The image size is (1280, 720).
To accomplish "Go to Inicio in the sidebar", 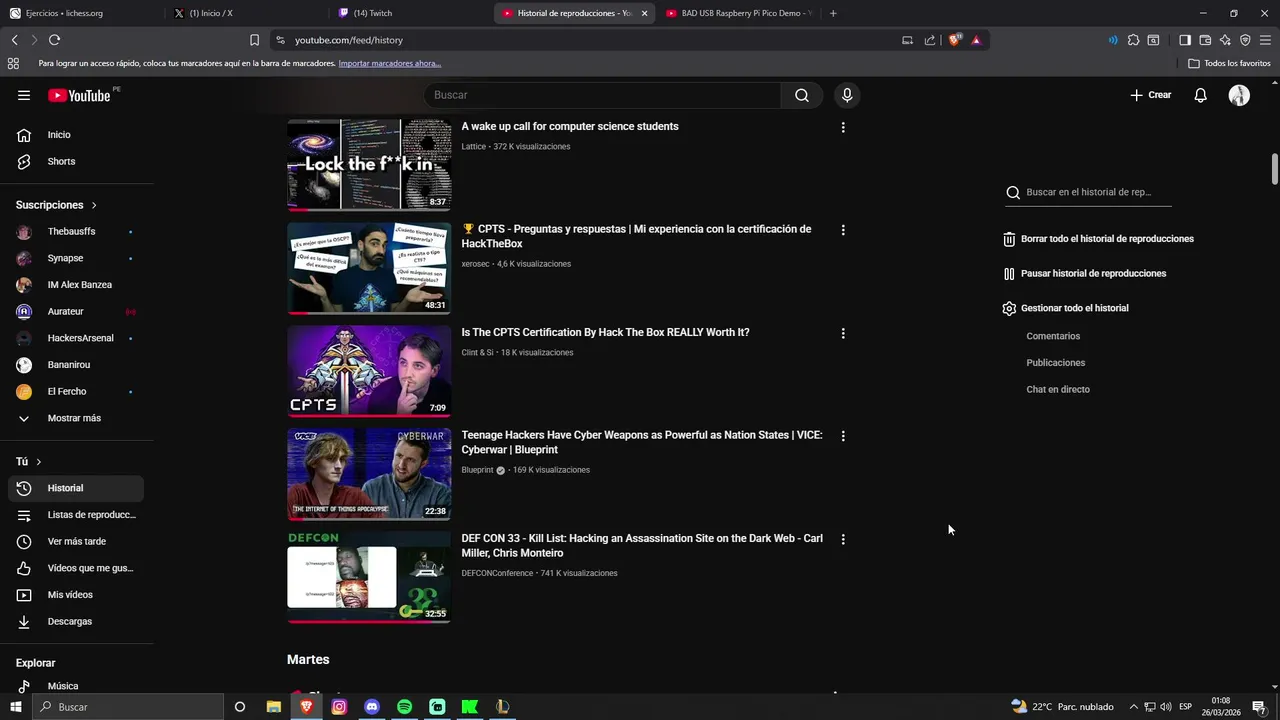I will point(76,135).
